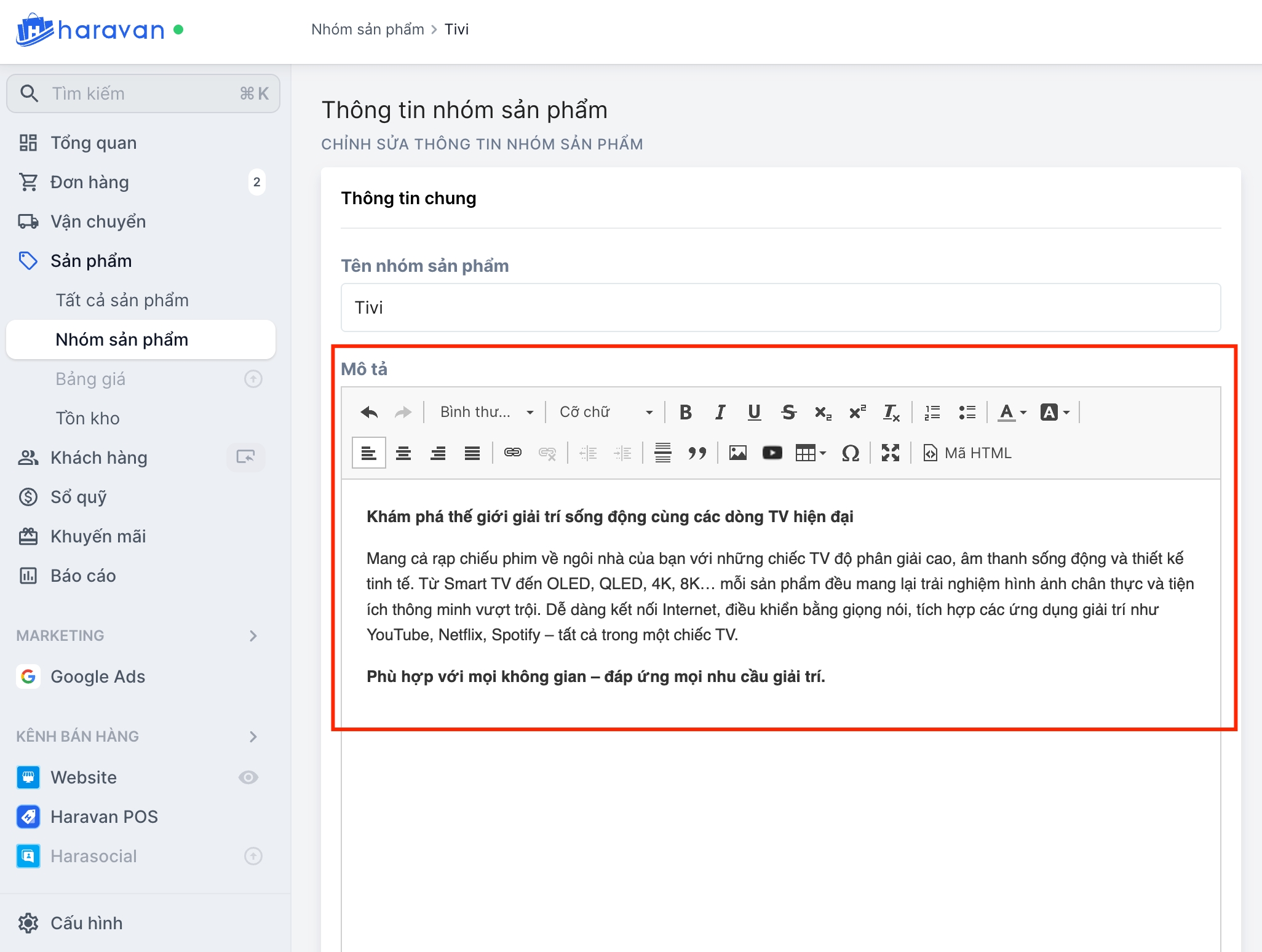Expand the MARKETING section chevron

[x=253, y=636]
